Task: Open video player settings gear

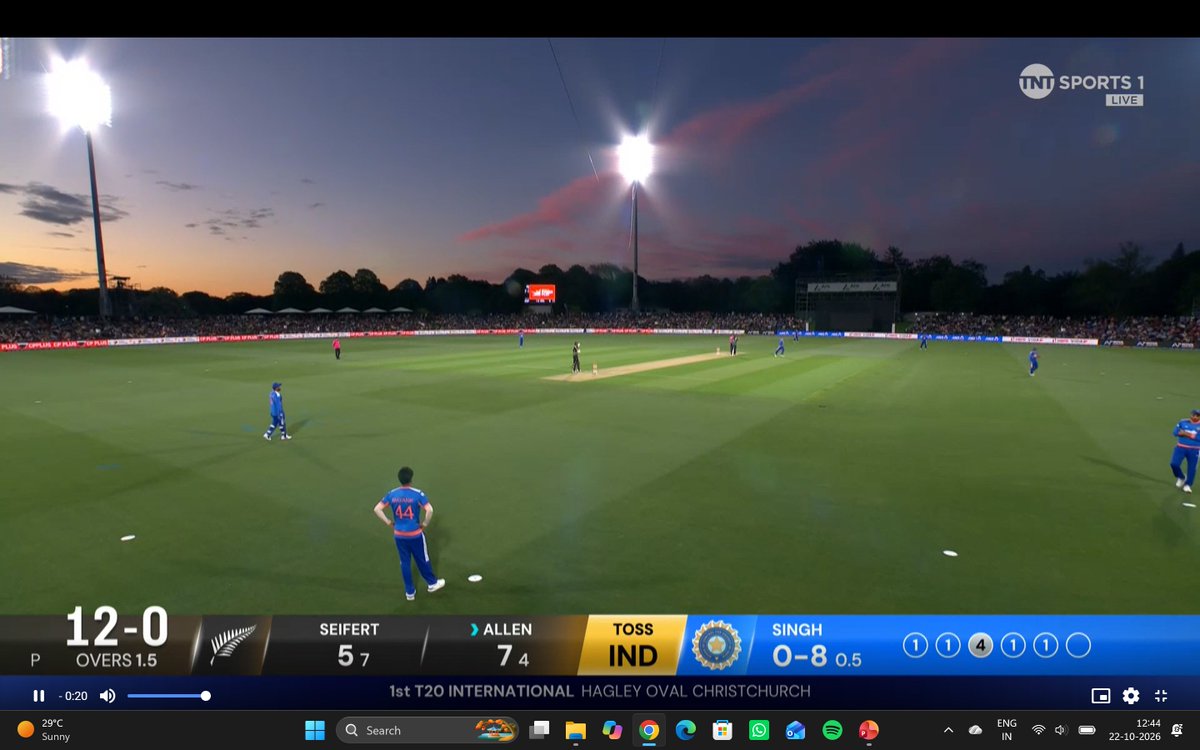Action: pos(1131,696)
